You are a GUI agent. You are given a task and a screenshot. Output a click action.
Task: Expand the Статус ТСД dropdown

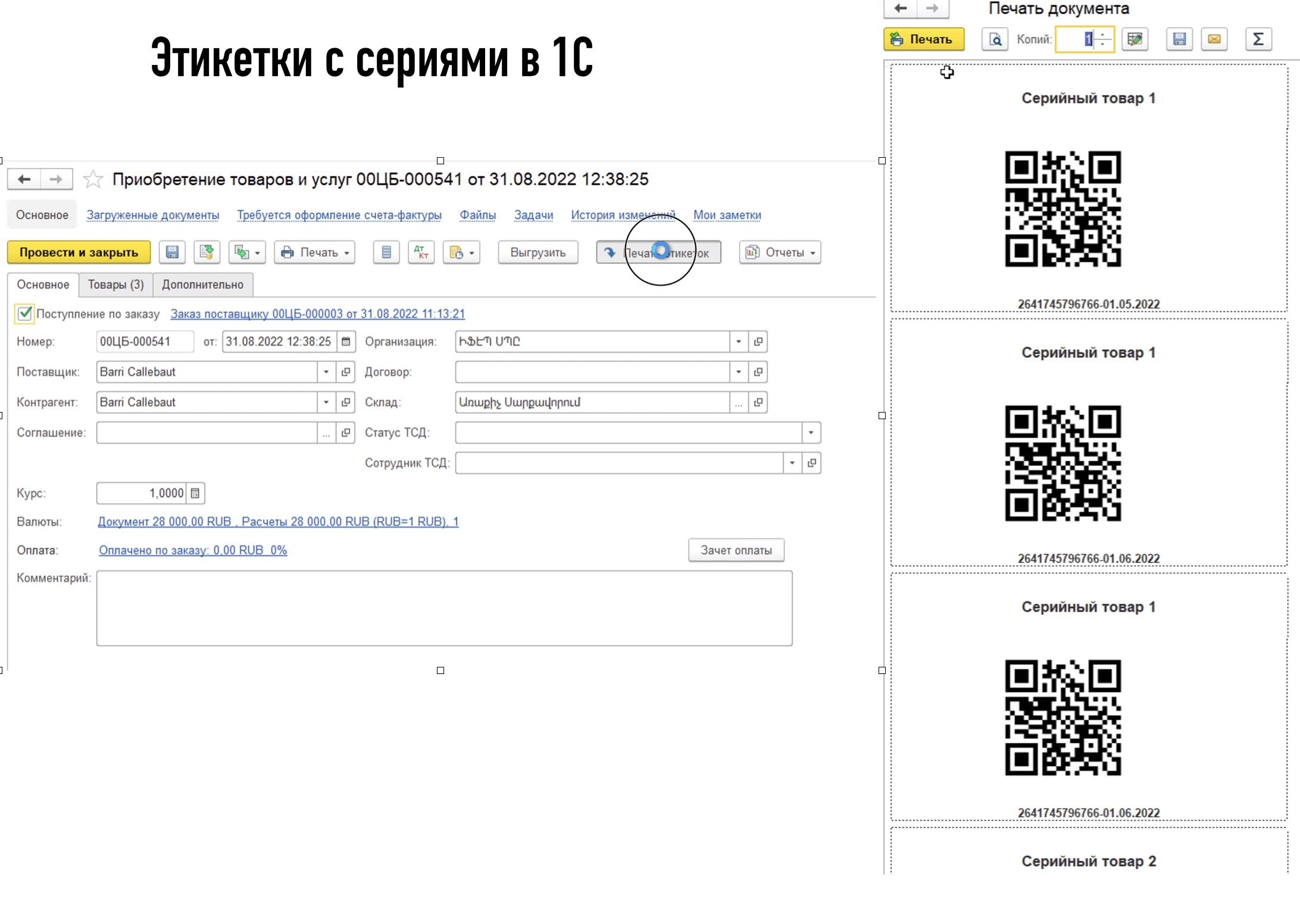[x=811, y=433]
